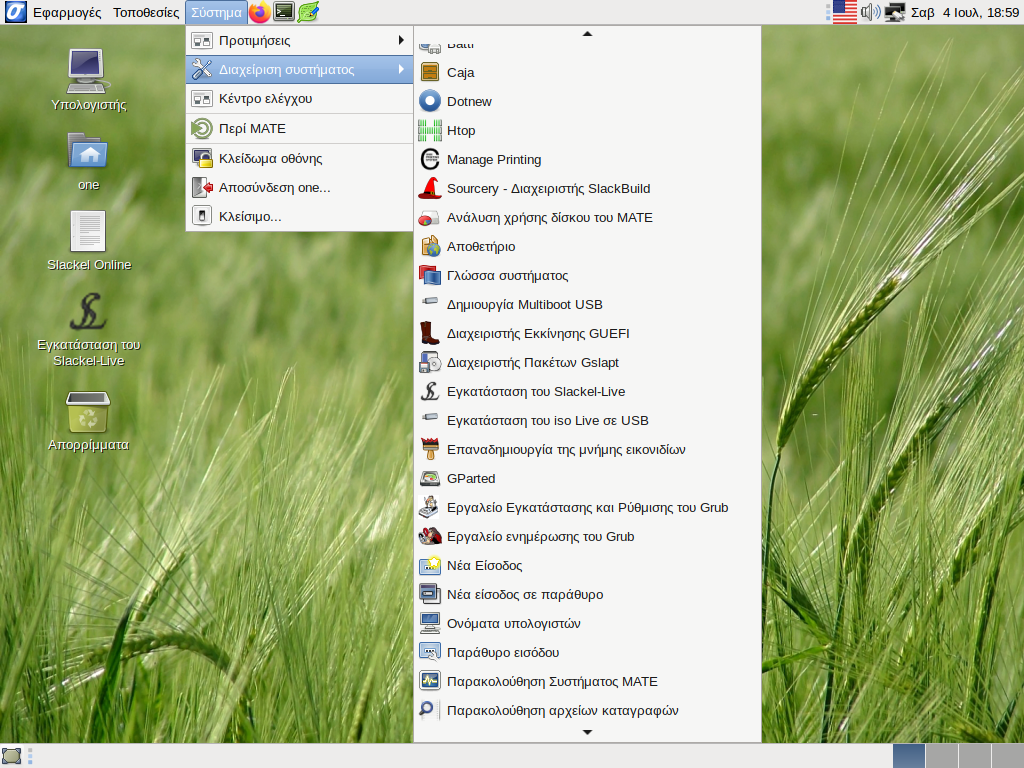Image resolution: width=1024 pixels, height=768 pixels.
Task: Expand the Προτιμήσεις submenu
Action: click(300, 40)
